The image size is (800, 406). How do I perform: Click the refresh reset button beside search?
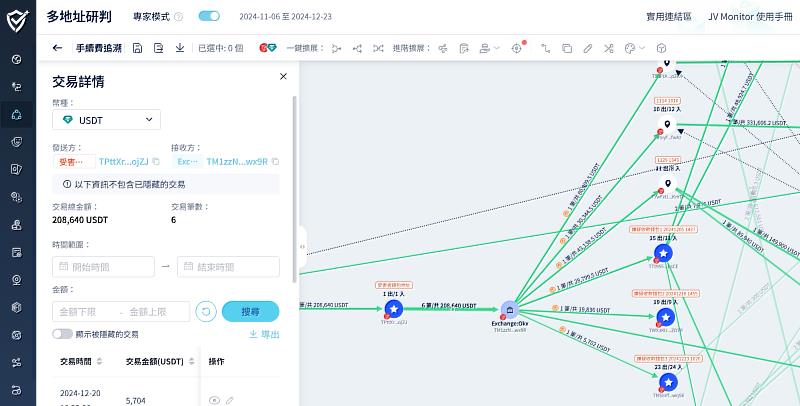[206, 312]
